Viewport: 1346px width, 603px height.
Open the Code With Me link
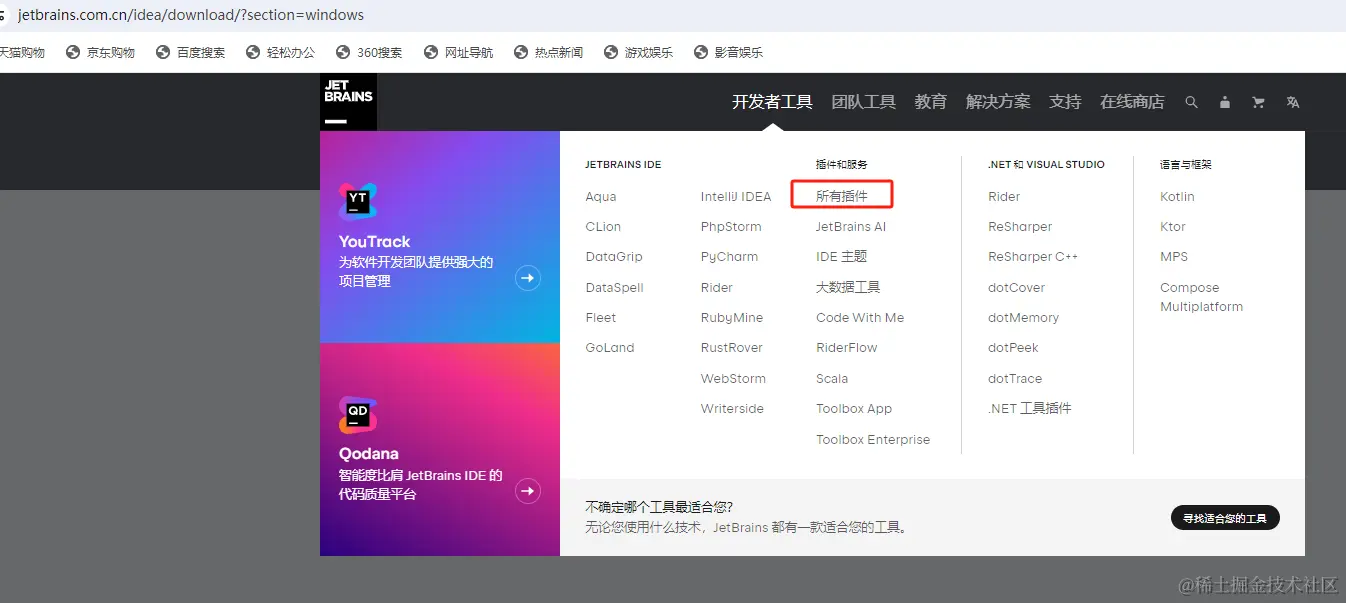[x=860, y=318]
